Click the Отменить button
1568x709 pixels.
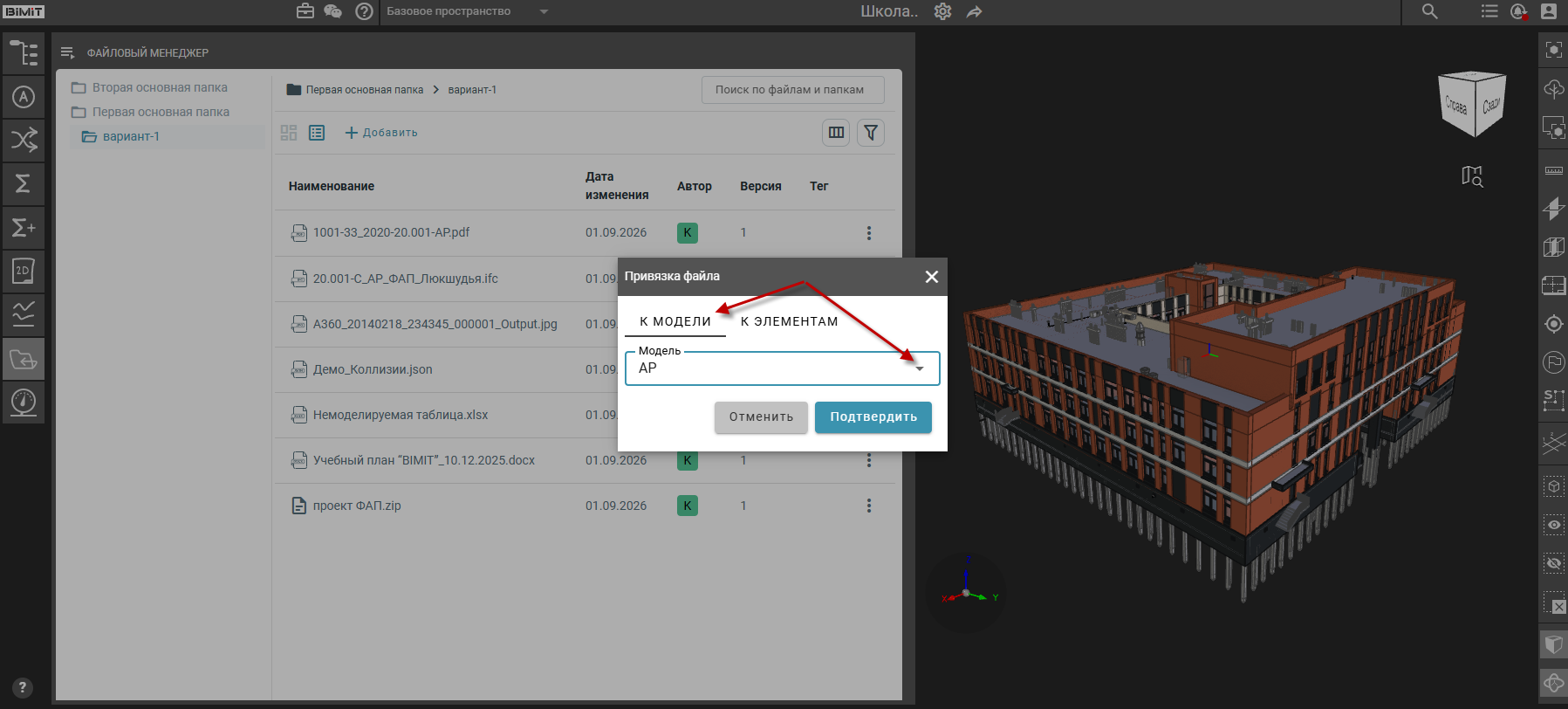point(762,417)
